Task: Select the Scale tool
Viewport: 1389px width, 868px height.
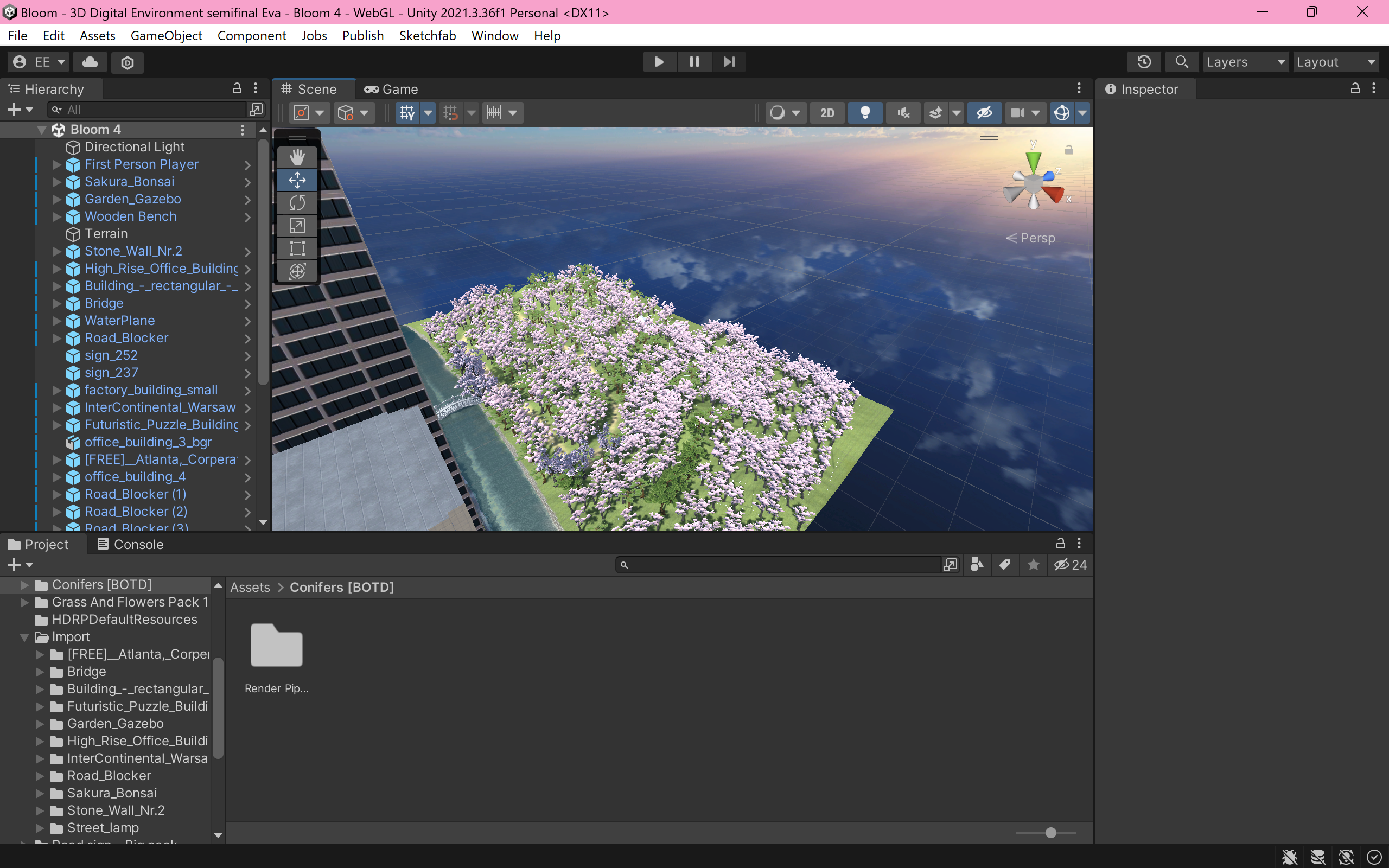Action: [297, 226]
